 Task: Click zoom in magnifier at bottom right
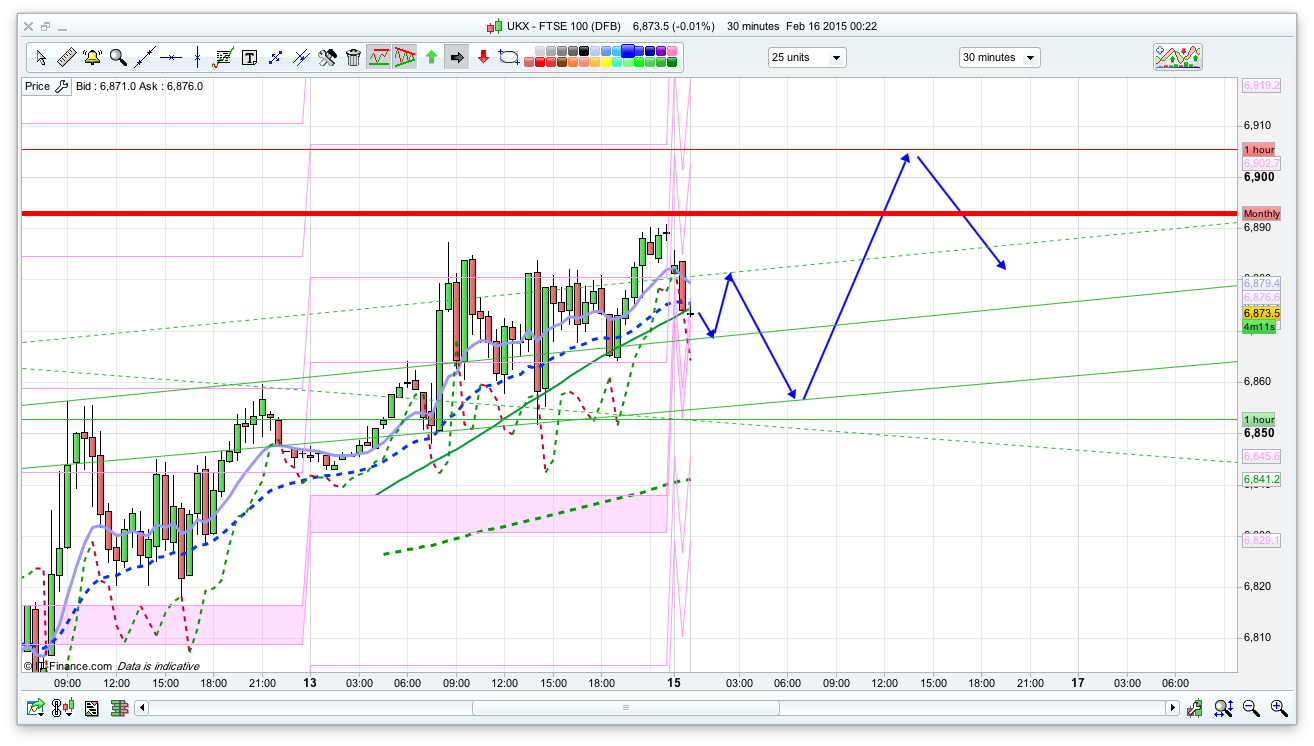(1279, 708)
